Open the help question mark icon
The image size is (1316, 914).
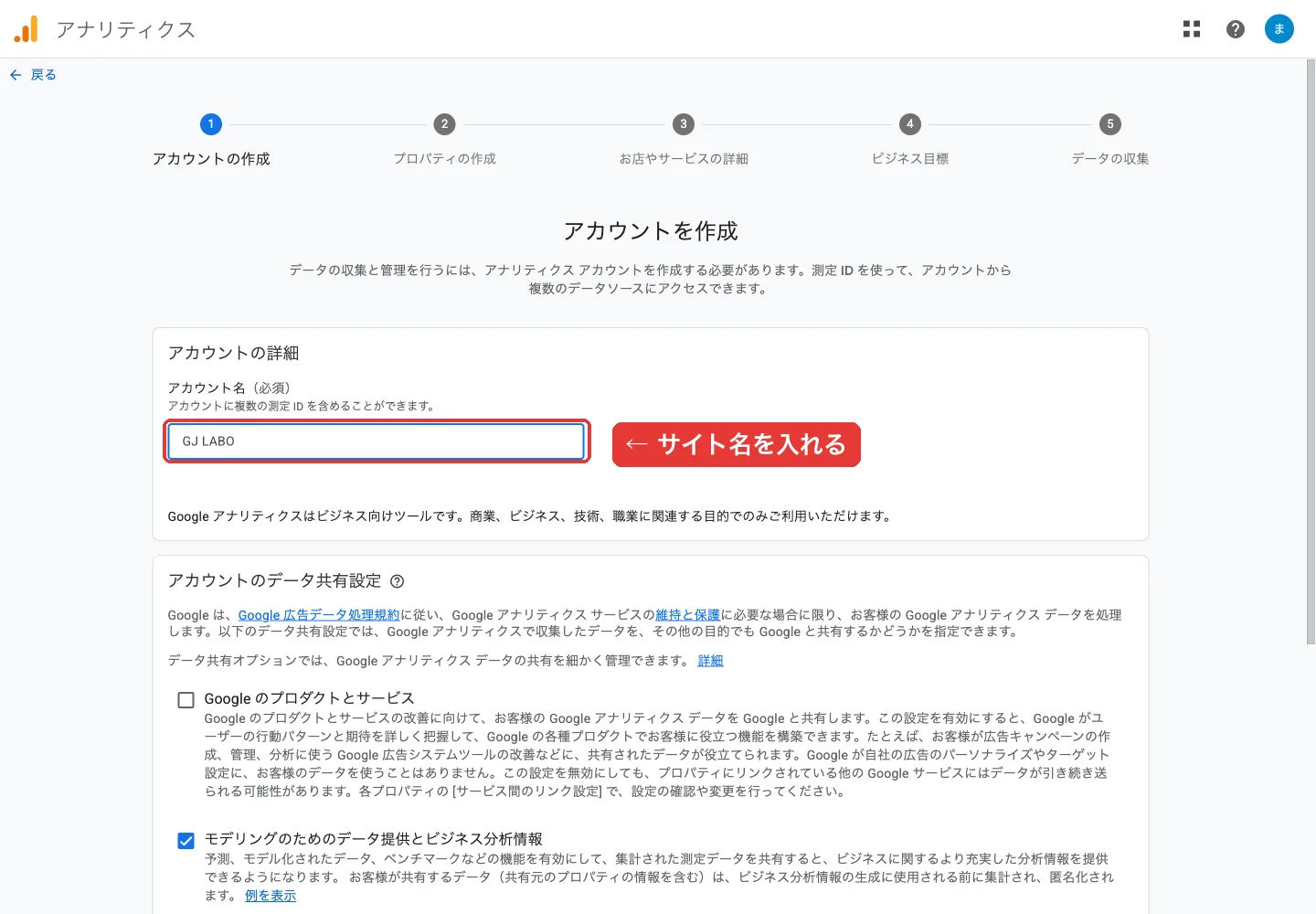1236,29
